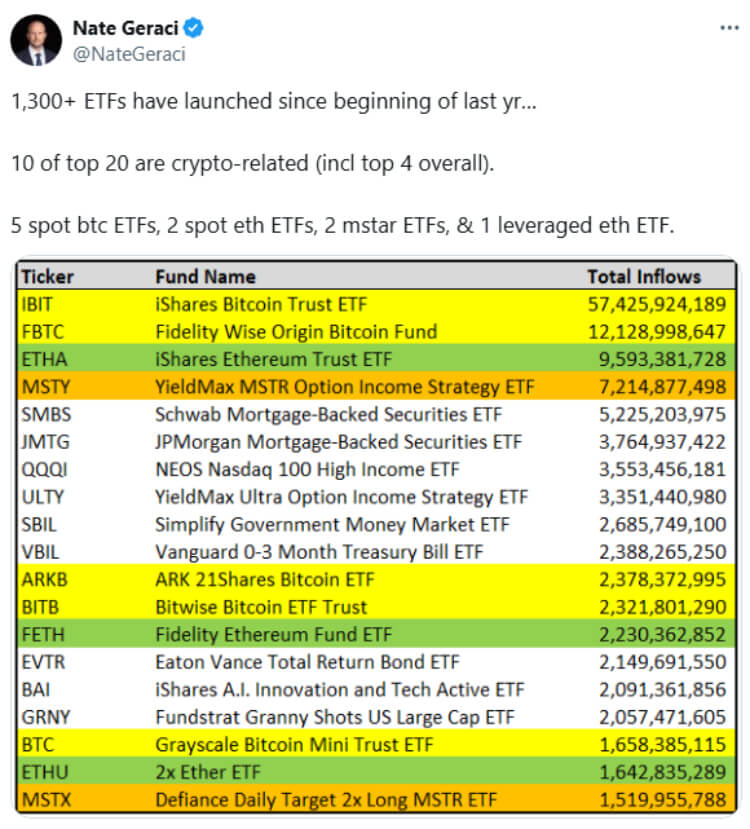
Task: Select the IBIT ticker cell
Action: pyautogui.click(x=37, y=305)
